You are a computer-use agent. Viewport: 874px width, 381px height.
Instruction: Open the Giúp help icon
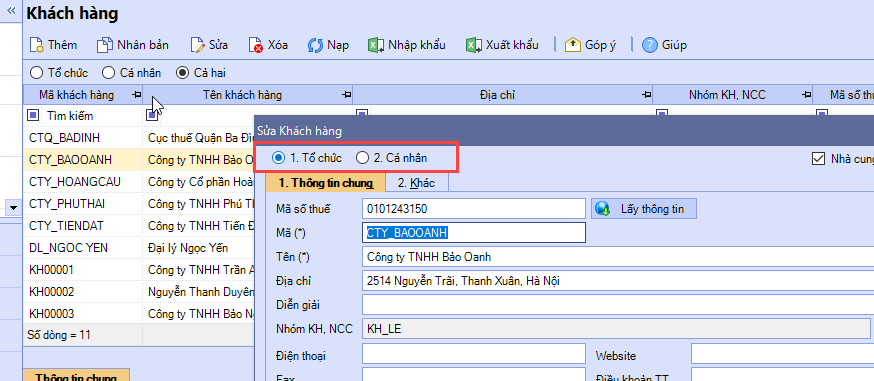tap(649, 45)
